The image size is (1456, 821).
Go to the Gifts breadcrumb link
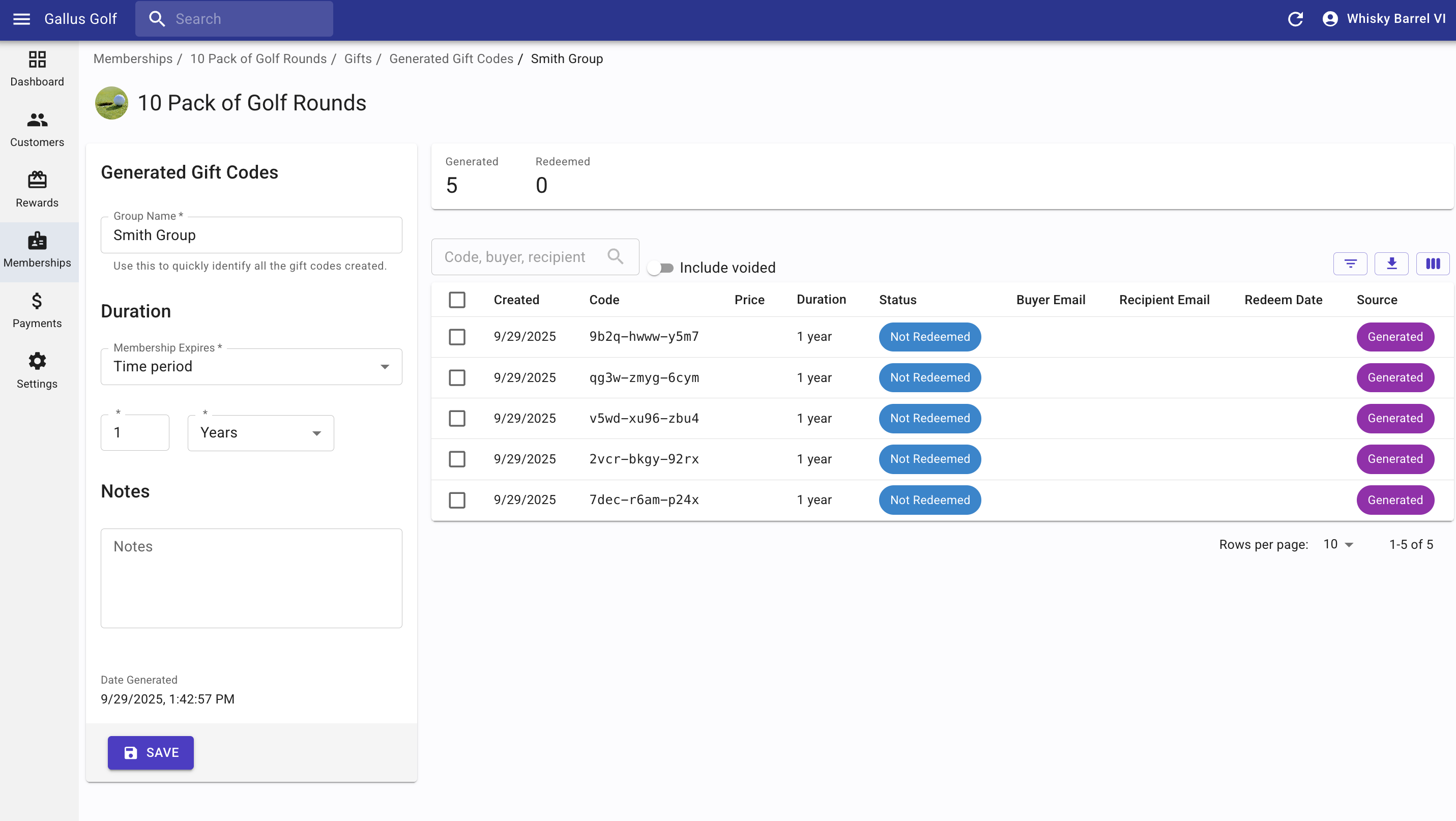(x=357, y=59)
